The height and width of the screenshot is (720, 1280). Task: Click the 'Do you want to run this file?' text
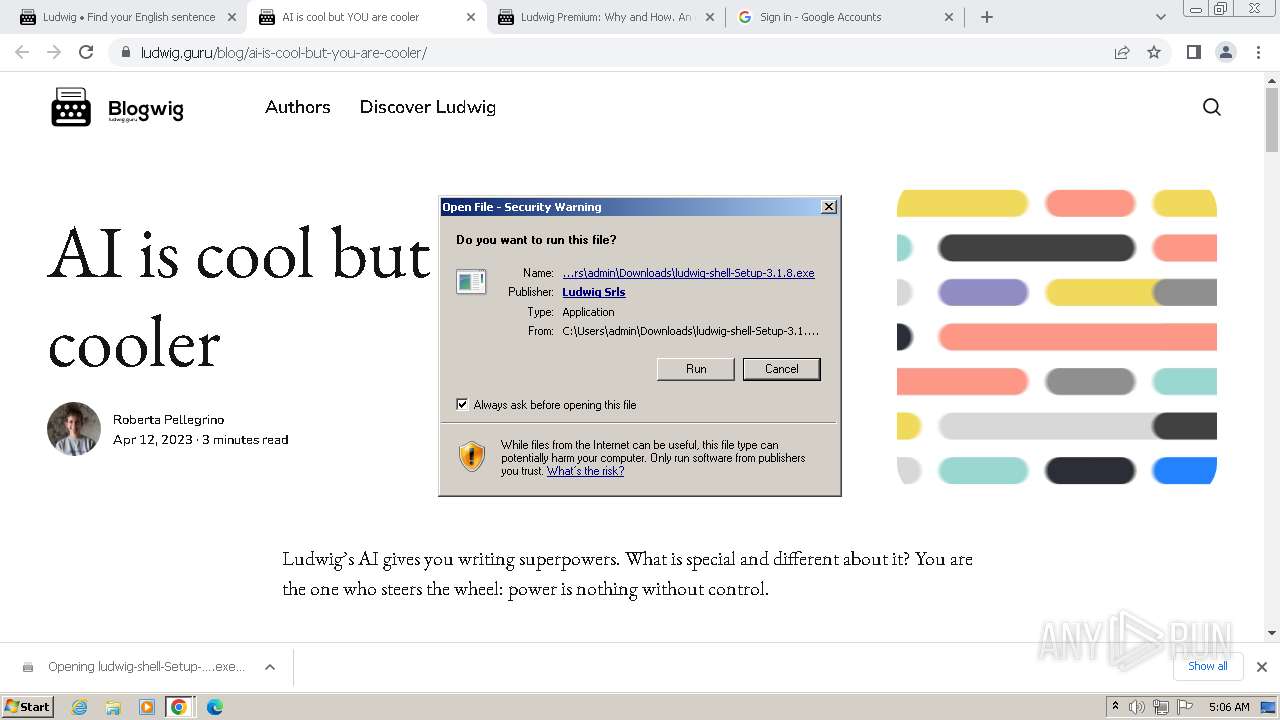click(x=536, y=240)
